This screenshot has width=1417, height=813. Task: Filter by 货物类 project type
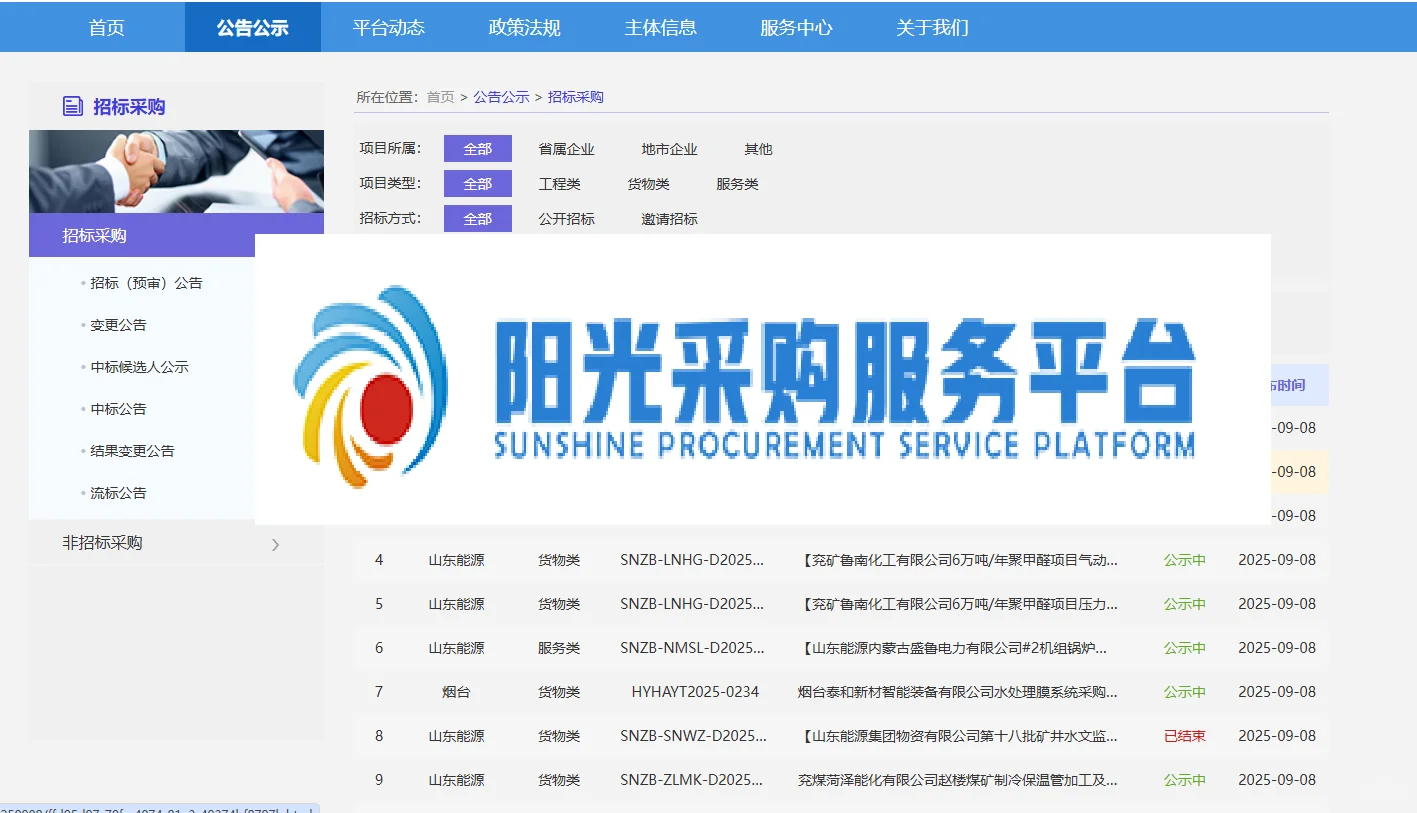click(650, 183)
